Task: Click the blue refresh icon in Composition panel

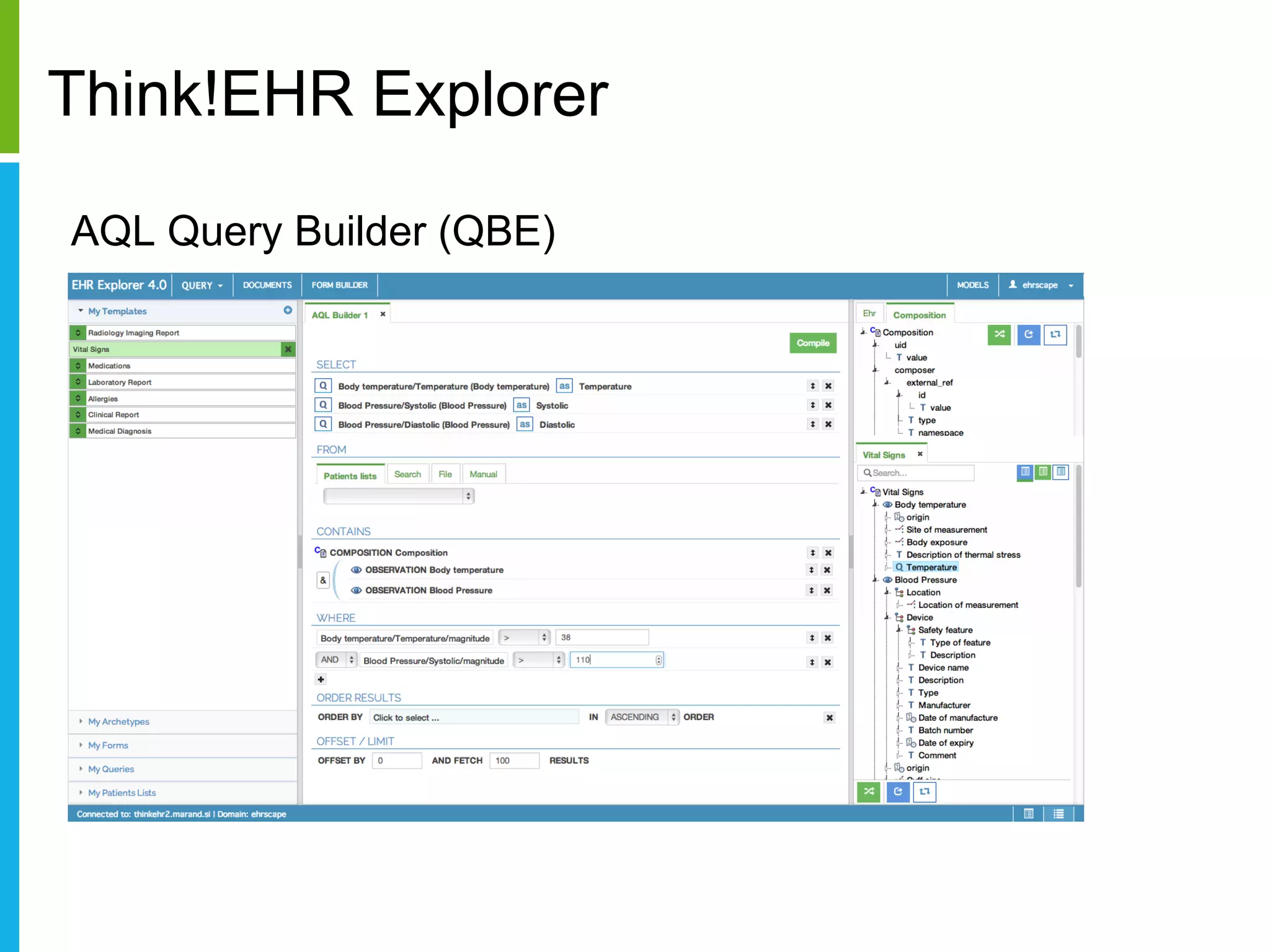Action: (1029, 335)
